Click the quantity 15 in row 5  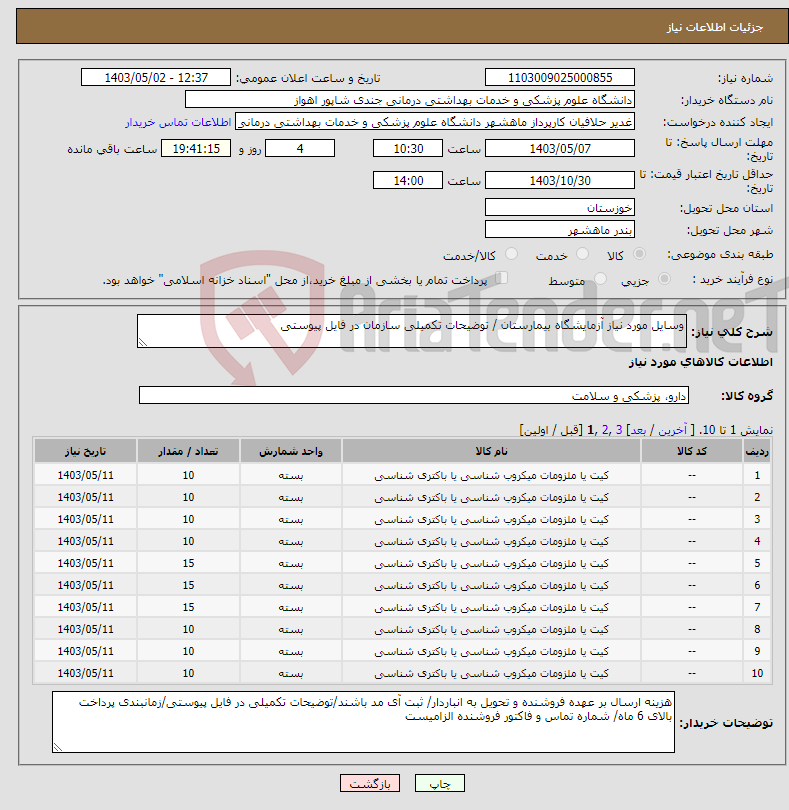[x=188, y=563]
